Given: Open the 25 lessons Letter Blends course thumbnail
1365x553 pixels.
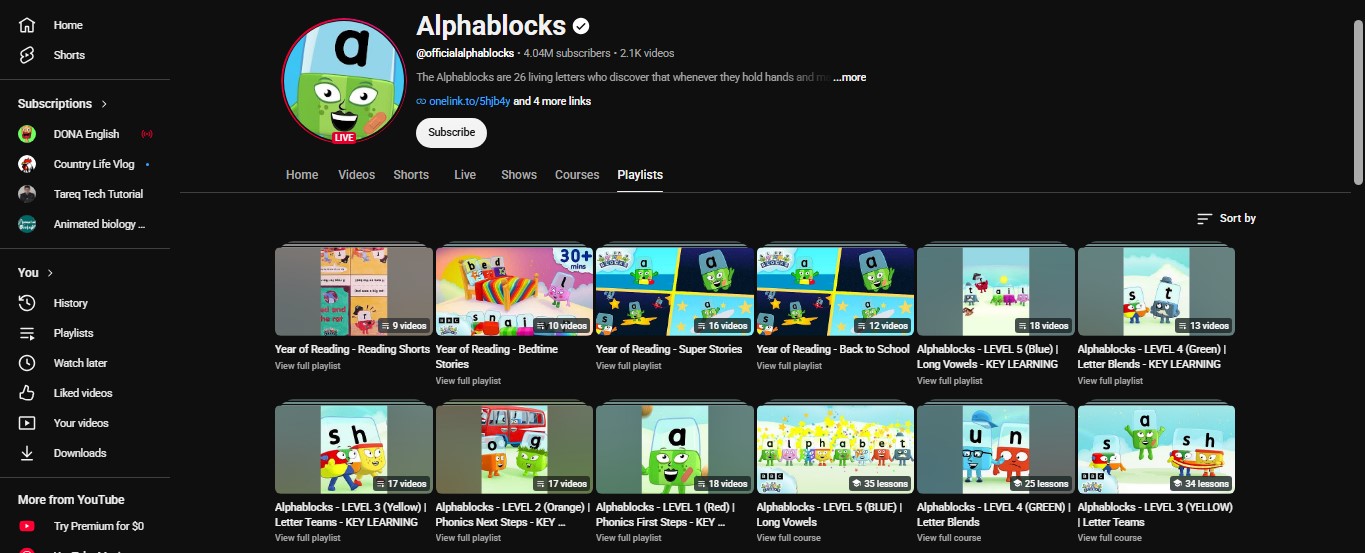Looking at the screenshot, I should [x=996, y=449].
